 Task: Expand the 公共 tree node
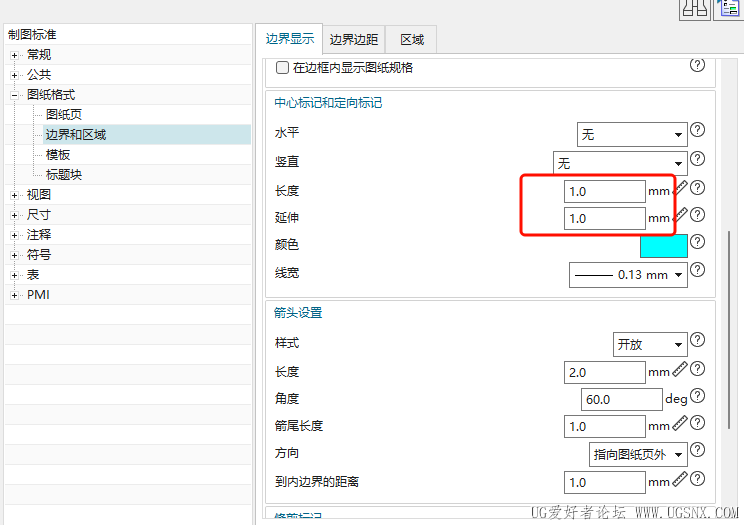tap(14, 75)
